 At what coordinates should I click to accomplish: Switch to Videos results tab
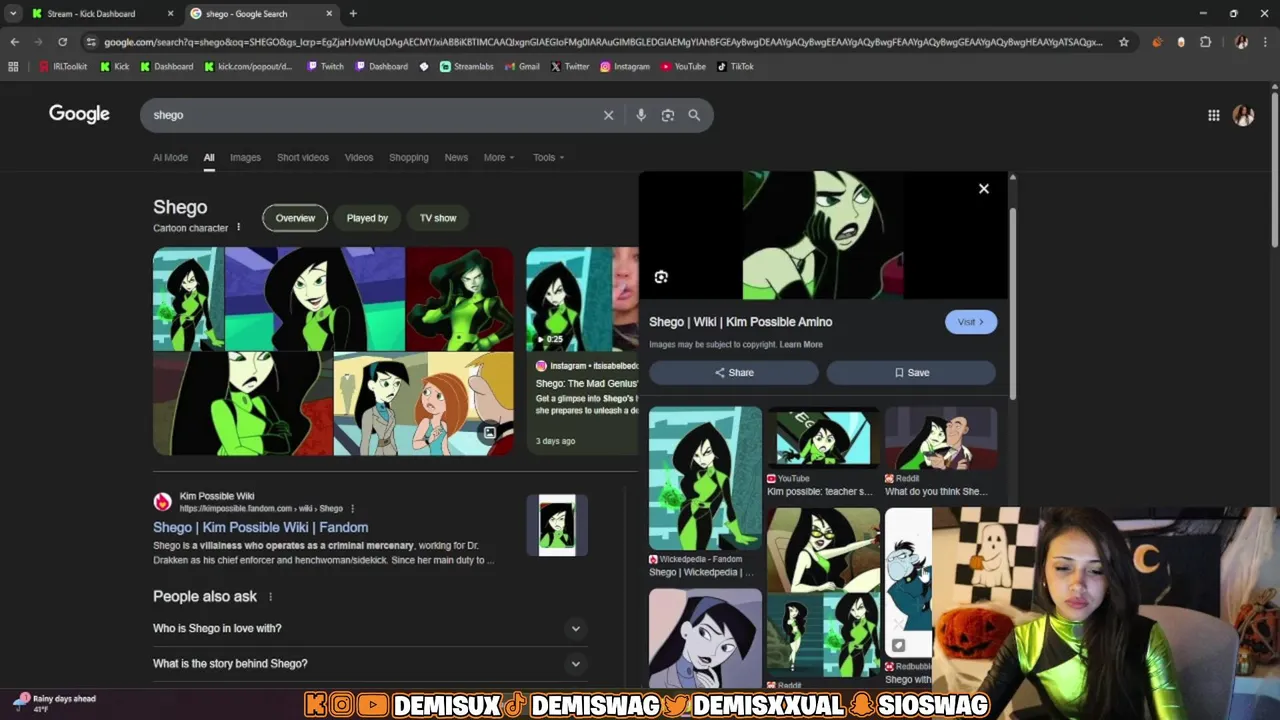pyautogui.click(x=359, y=157)
